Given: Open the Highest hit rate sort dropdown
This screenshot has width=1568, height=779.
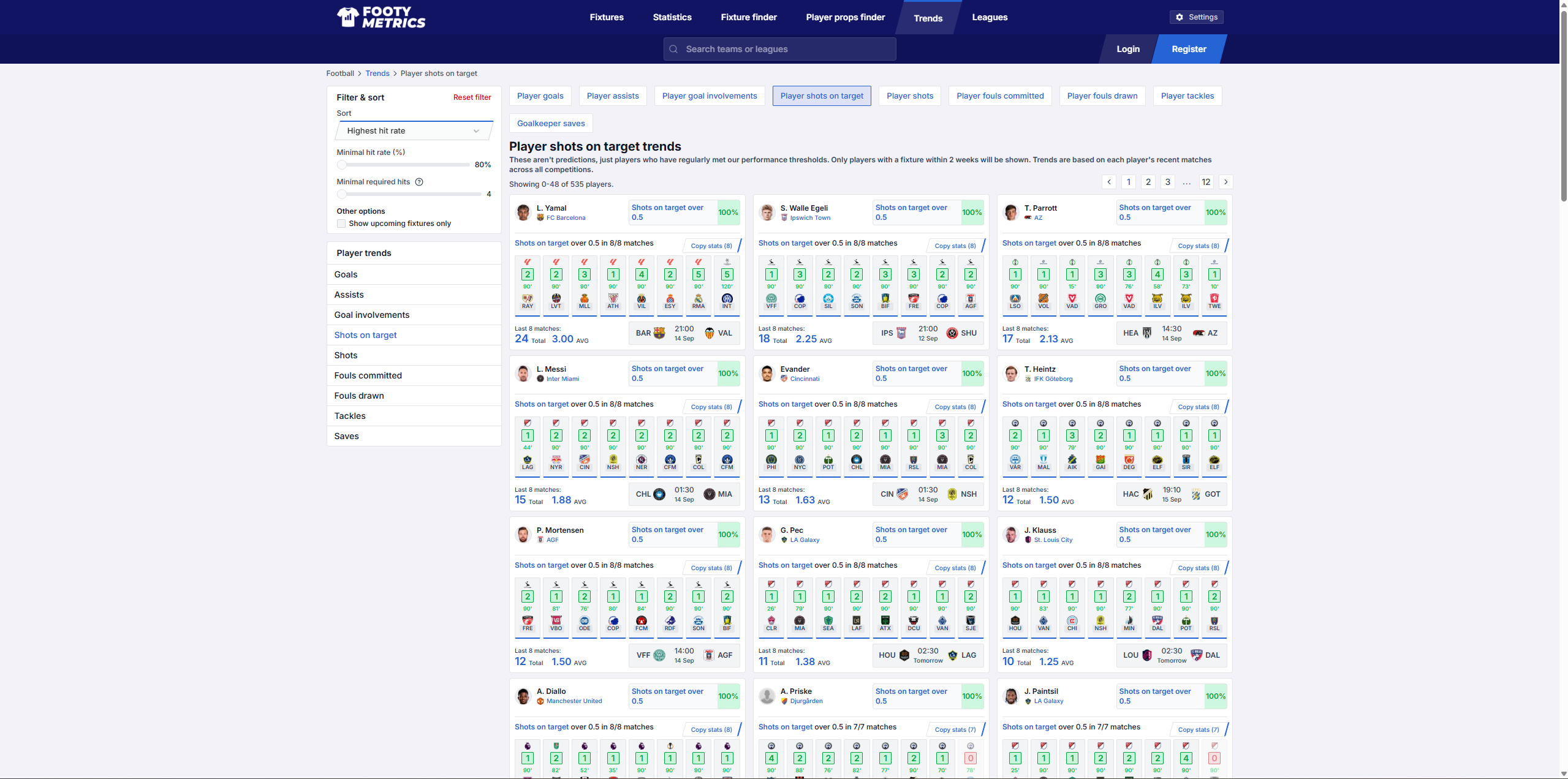Looking at the screenshot, I should coord(414,130).
